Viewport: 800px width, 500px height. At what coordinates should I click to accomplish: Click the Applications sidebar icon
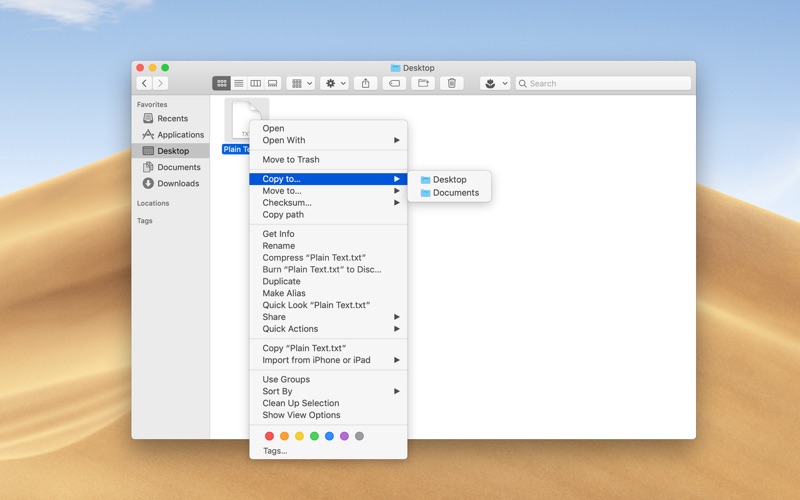coord(148,134)
